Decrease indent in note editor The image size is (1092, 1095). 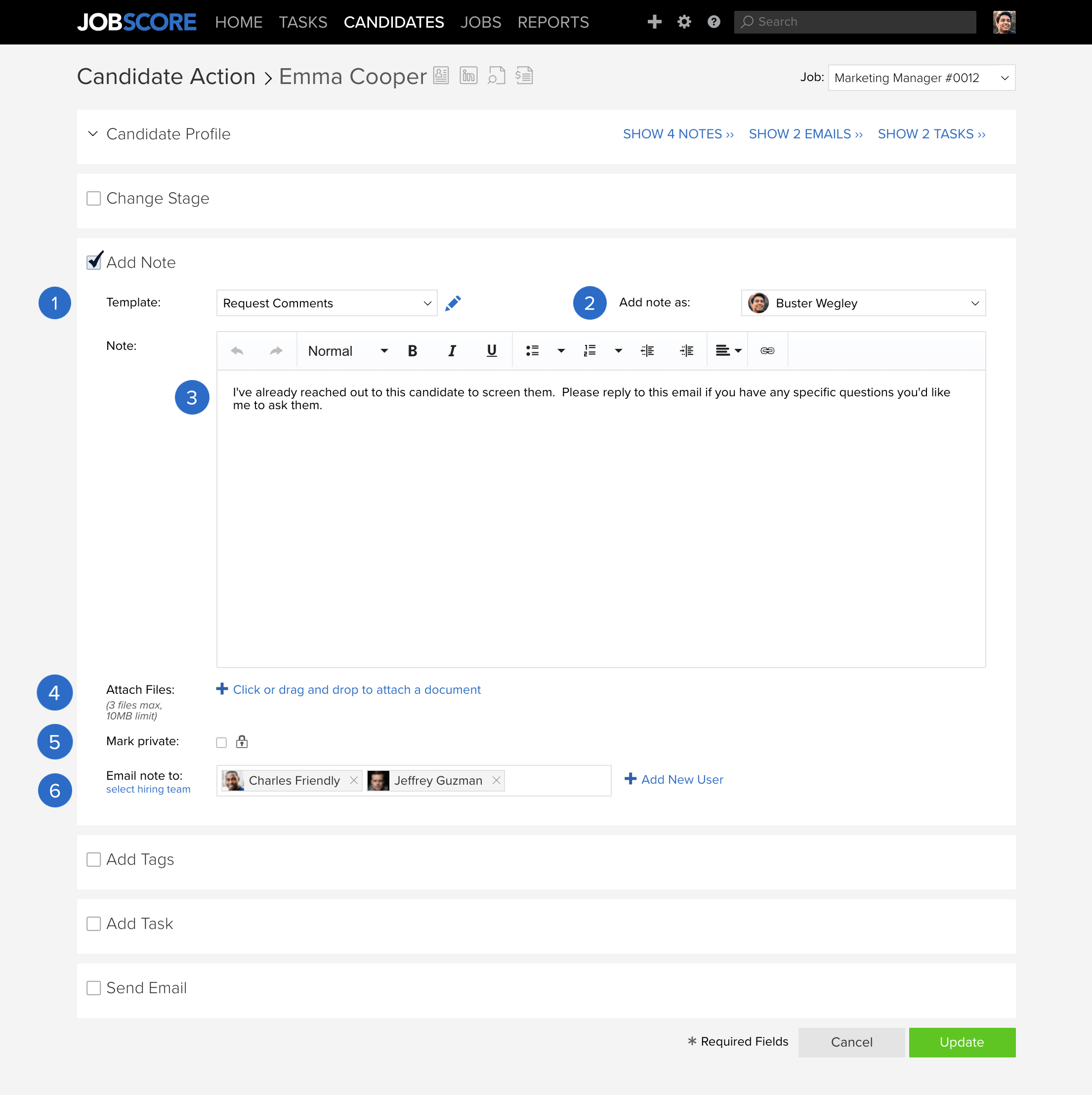647,351
